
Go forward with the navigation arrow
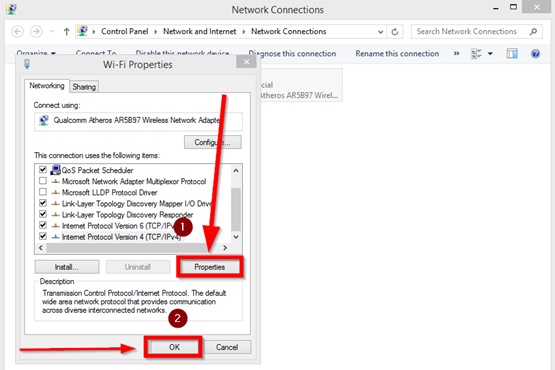tap(36, 32)
